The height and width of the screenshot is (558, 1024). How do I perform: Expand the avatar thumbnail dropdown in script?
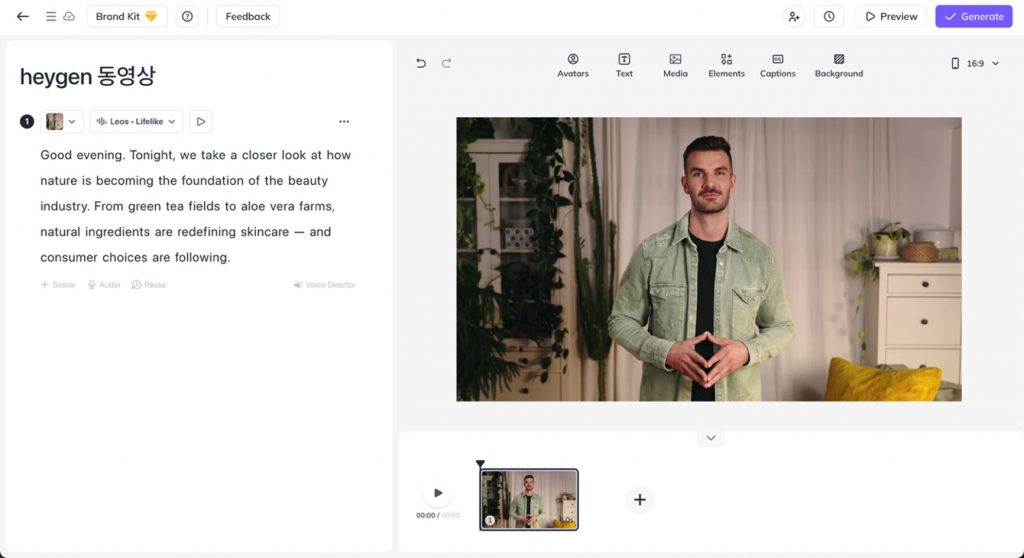point(61,121)
